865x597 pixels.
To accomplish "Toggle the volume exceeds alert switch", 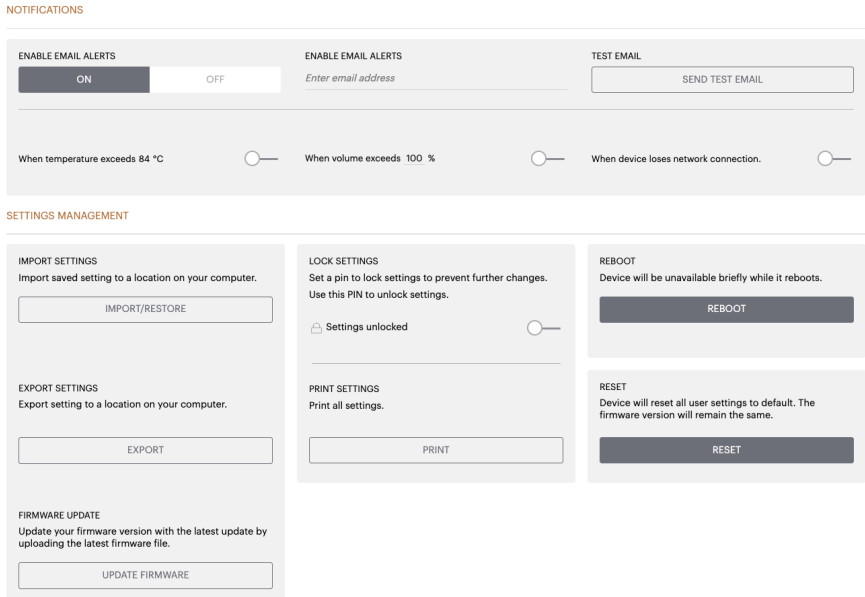I will click(x=546, y=158).
